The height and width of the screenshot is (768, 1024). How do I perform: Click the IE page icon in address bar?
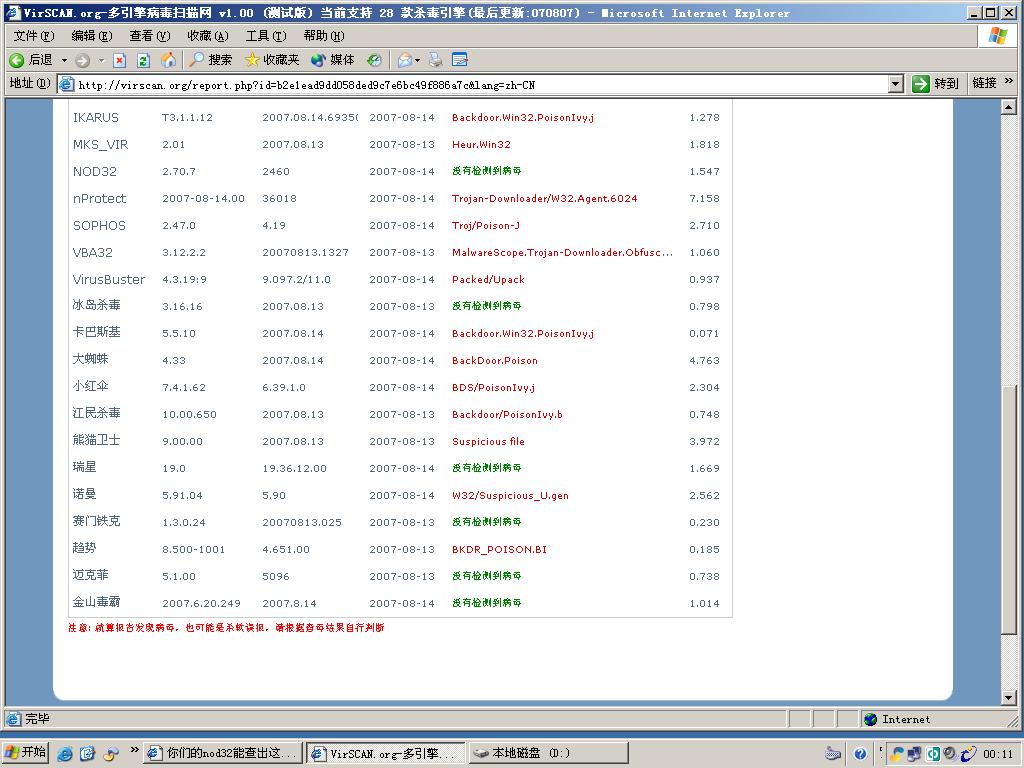click(67, 84)
